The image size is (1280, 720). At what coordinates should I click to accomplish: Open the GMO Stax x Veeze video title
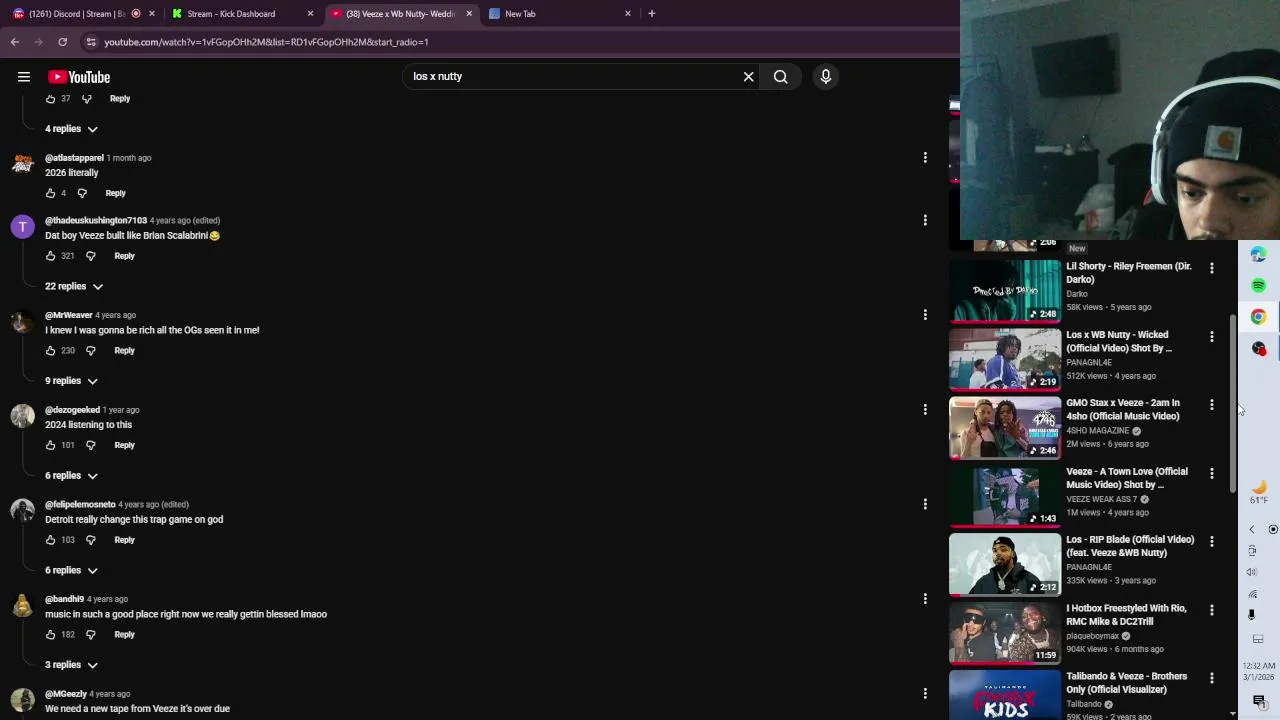click(1123, 410)
